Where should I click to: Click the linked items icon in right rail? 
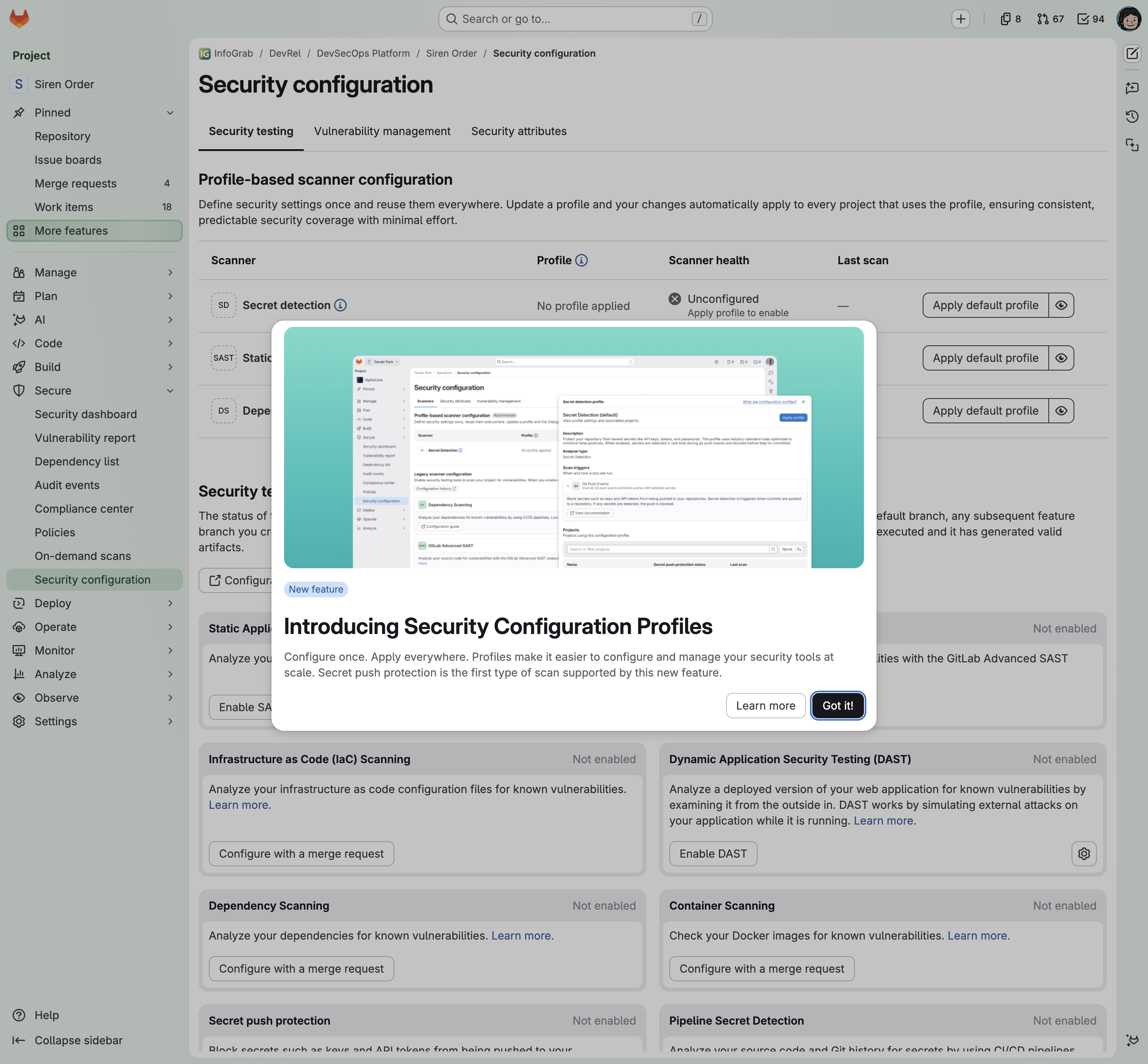point(1132,145)
